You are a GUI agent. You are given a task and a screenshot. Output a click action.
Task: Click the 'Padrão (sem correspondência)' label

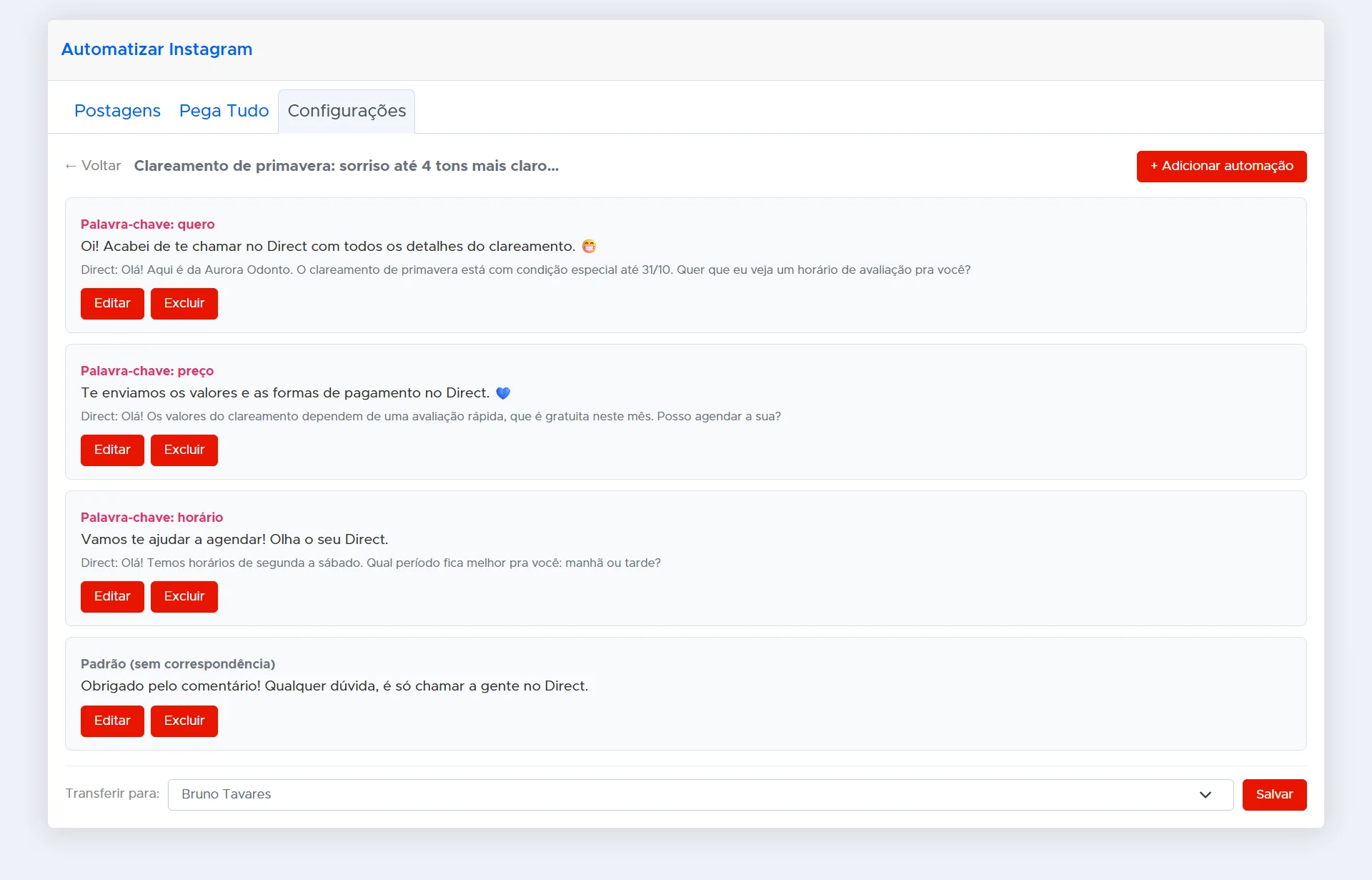pyautogui.click(x=178, y=664)
